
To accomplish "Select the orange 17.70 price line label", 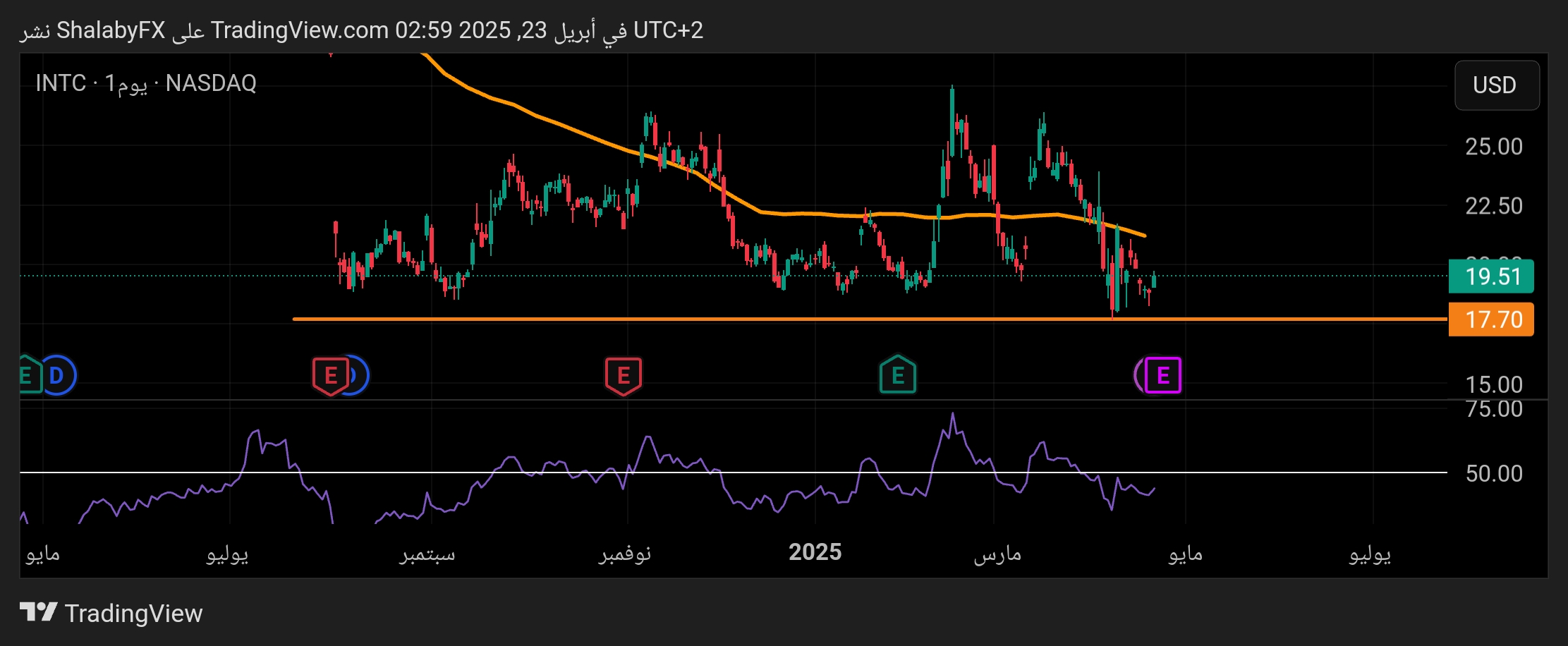I will pyautogui.click(x=1491, y=319).
